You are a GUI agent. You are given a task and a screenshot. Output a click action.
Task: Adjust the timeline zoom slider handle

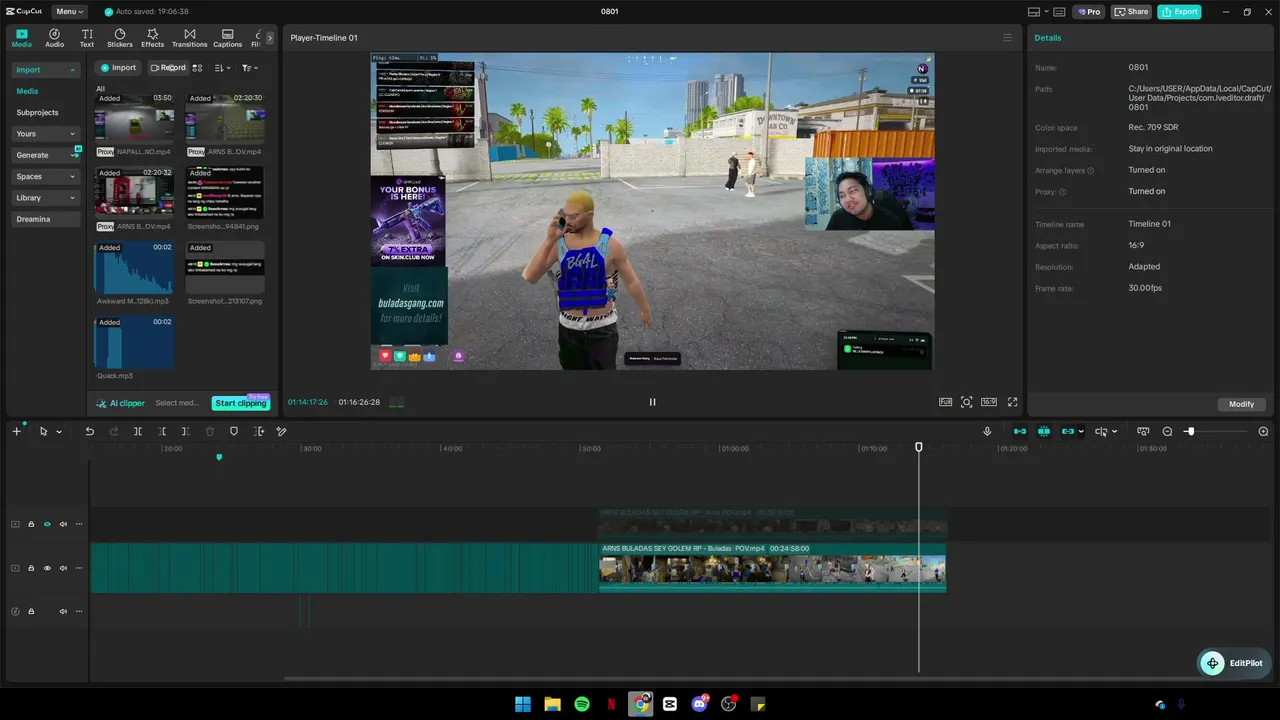pos(1189,431)
